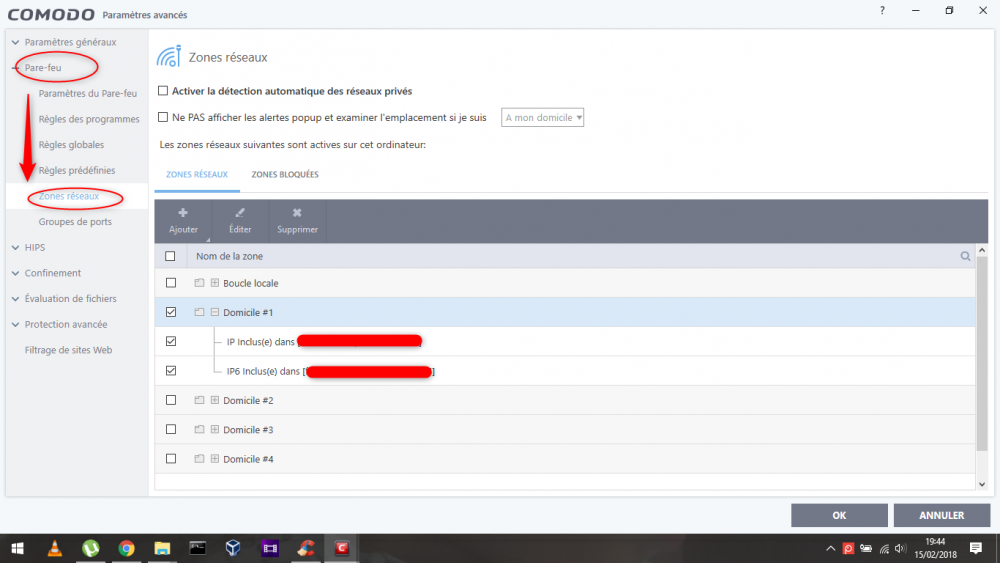Open VirtualBox cube icon in taskbar
Image resolution: width=1000 pixels, height=563 pixels.
coord(234,548)
